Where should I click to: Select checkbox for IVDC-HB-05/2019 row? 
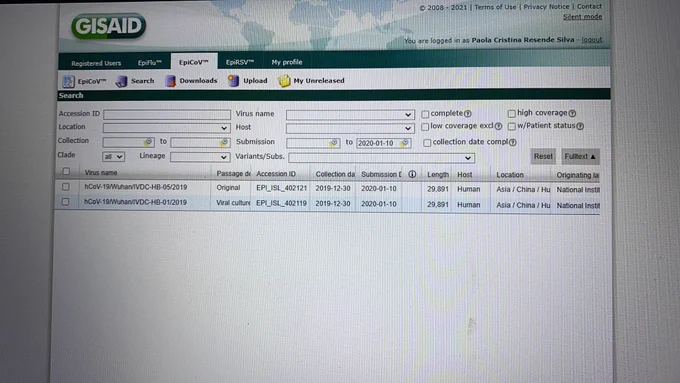pos(65,187)
